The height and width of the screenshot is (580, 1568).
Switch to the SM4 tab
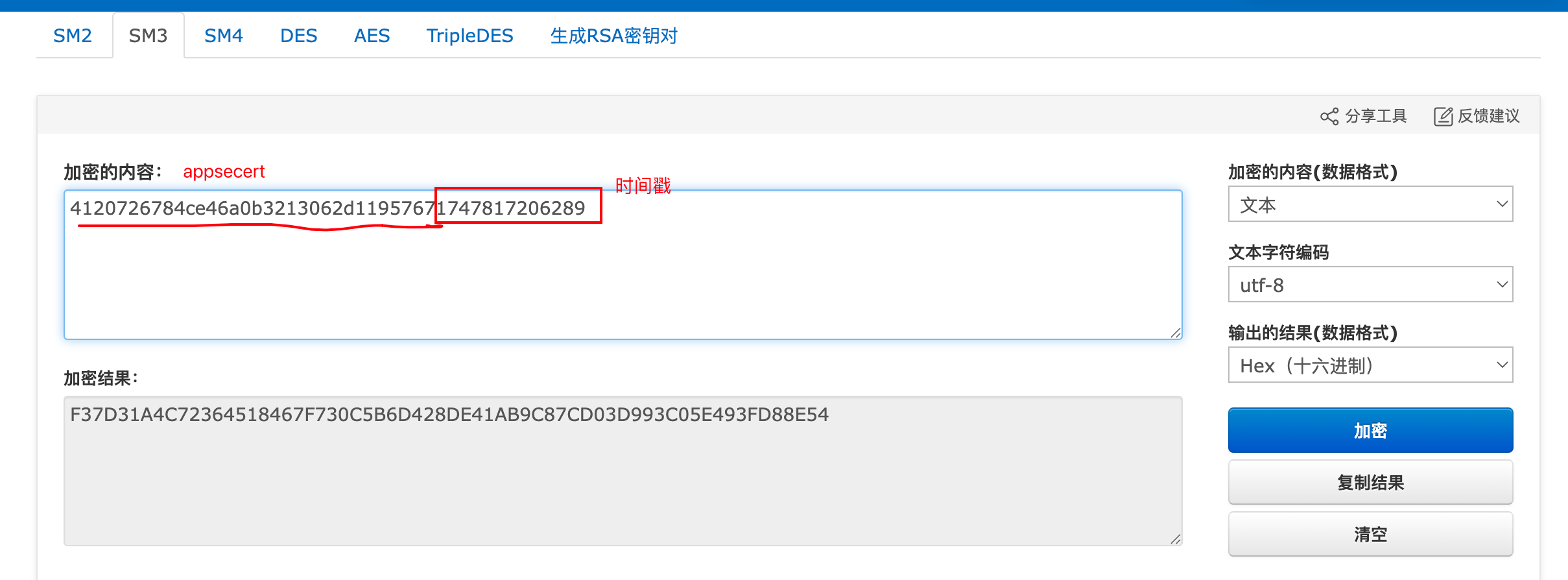[x=223, y=36]
